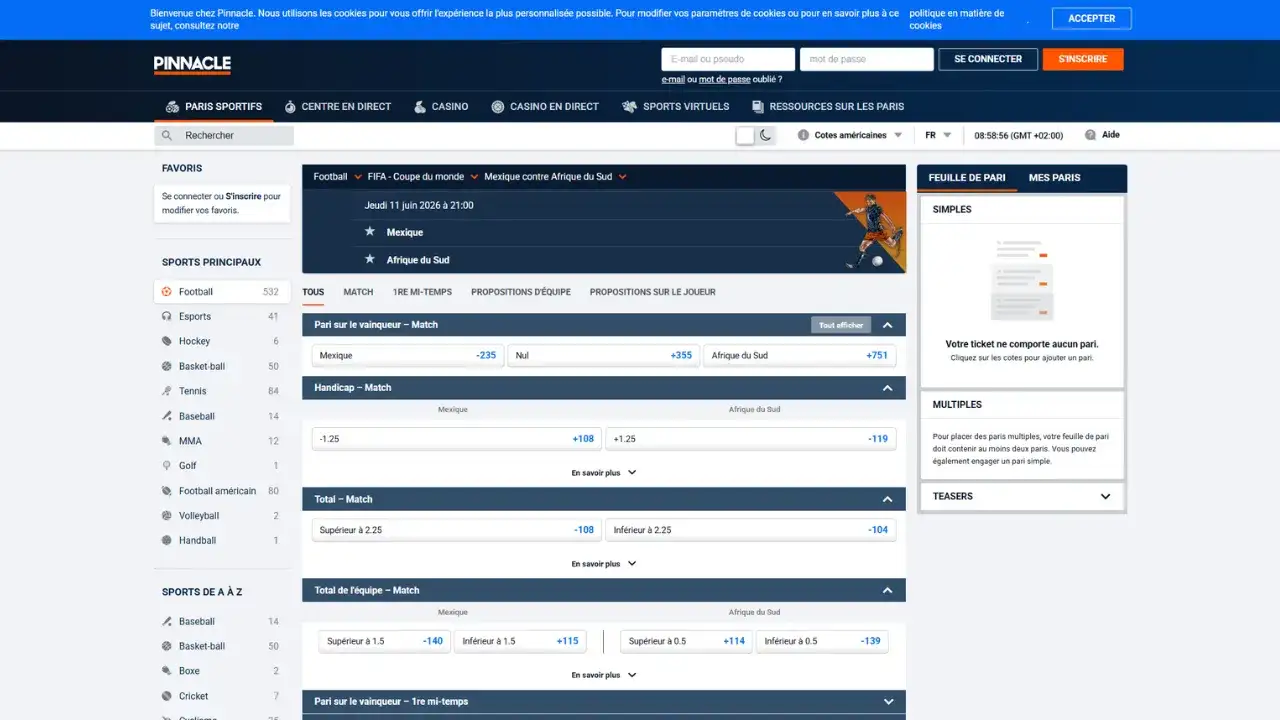Click the Pinnacle logo
Viewport: 1280px width, 720px height.
[192, 65]
